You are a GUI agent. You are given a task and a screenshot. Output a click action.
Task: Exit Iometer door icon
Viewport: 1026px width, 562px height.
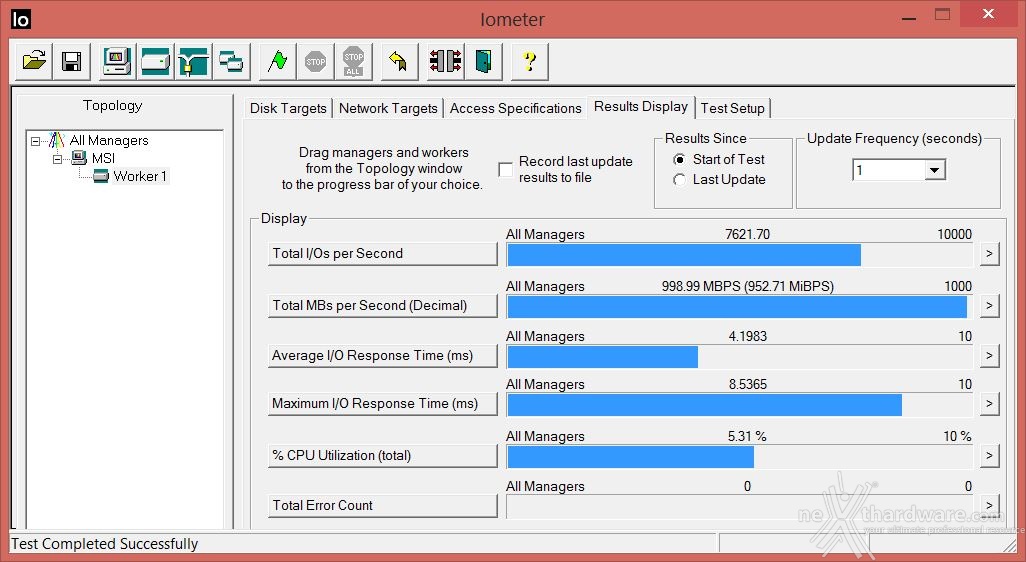pos(483,61)
